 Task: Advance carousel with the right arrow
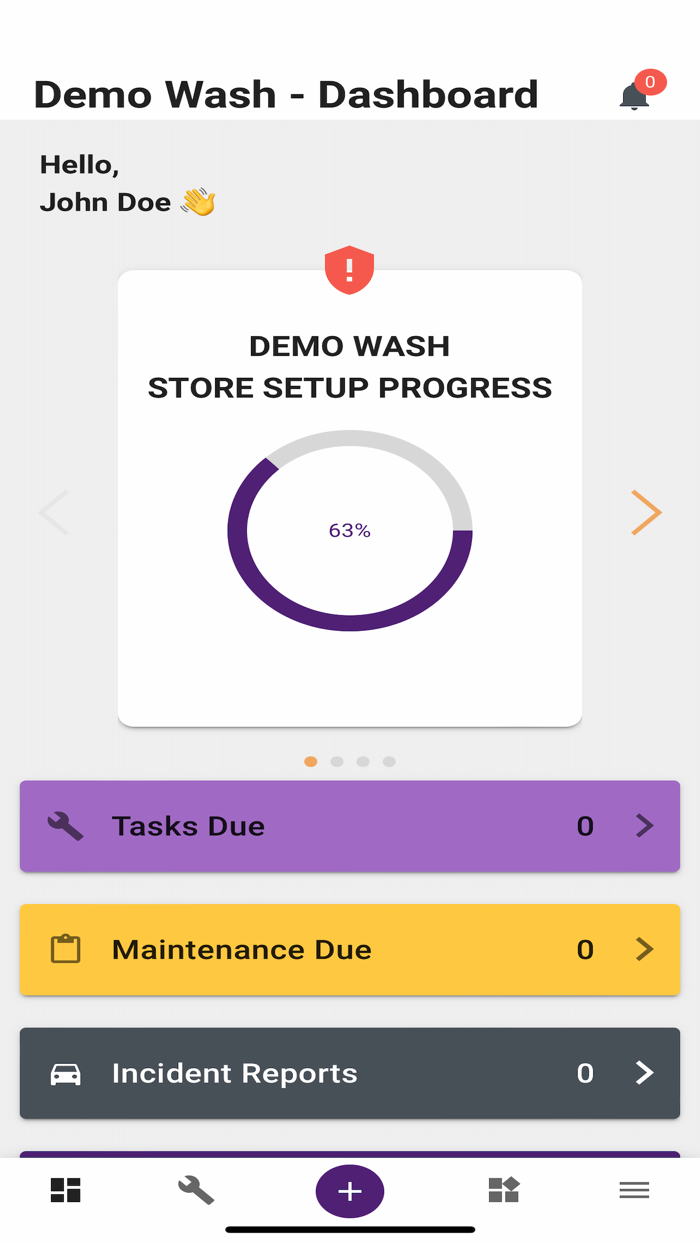coord(646,512)
